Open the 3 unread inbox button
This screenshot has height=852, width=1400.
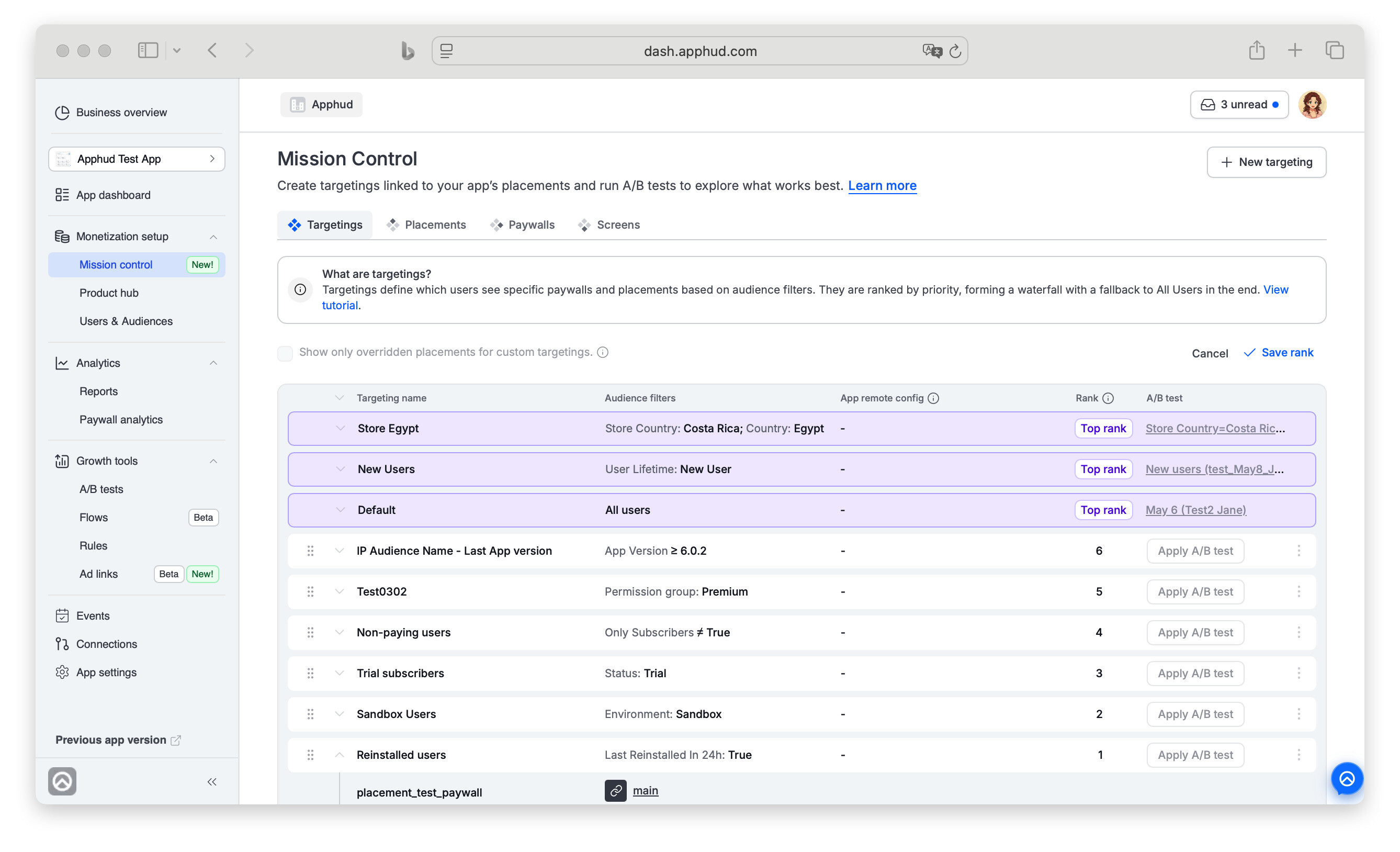pyautogui.click(x=1239, y=105)
